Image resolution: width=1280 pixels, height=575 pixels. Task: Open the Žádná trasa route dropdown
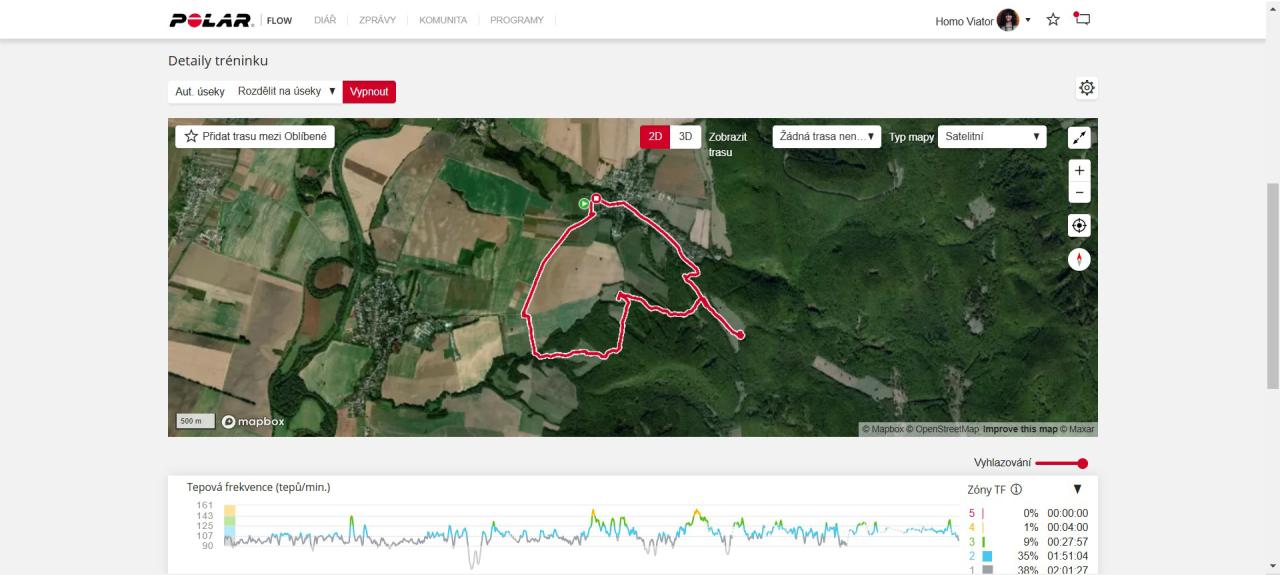(x=826, y=137)
